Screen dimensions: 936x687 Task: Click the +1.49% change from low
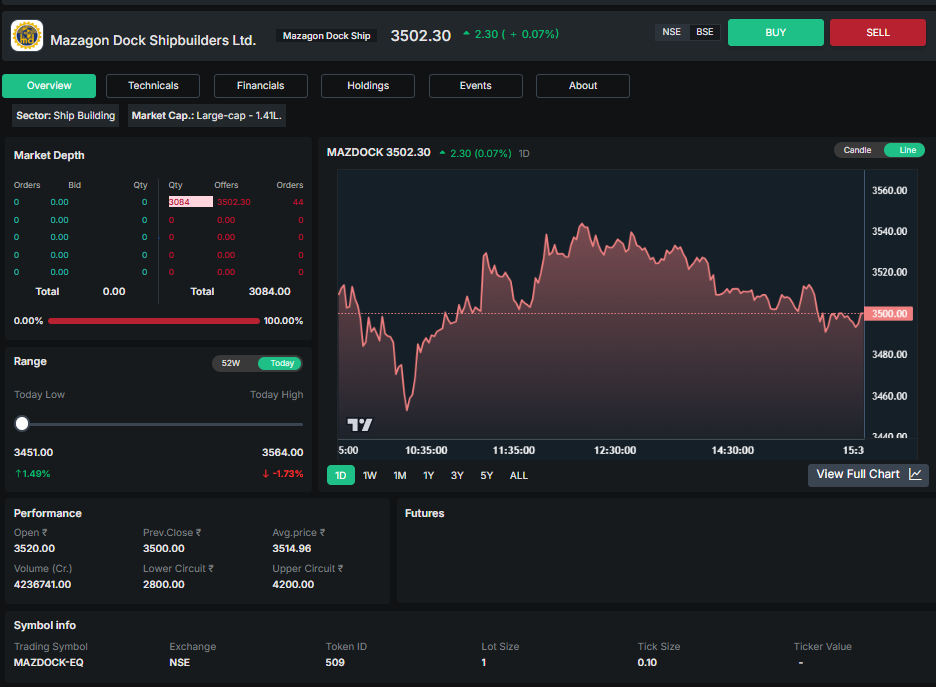tap(33, 474)
